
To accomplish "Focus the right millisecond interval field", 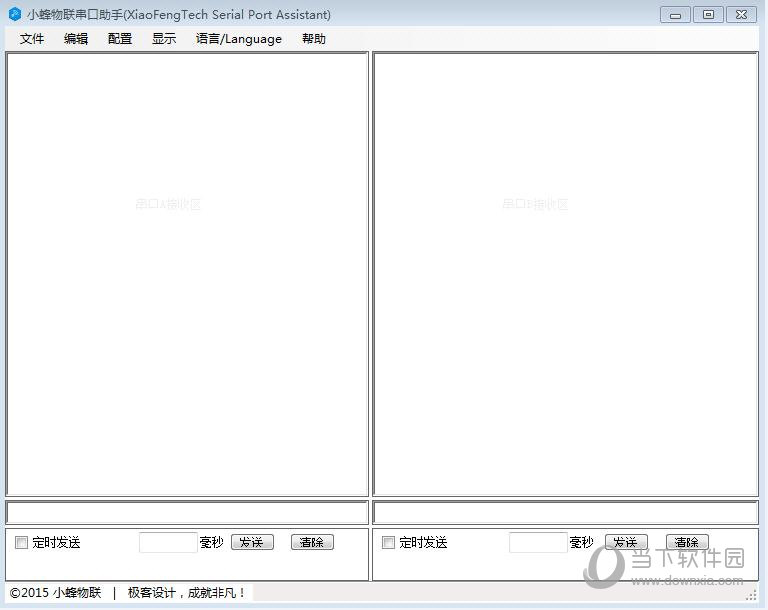I will (538, 542).
